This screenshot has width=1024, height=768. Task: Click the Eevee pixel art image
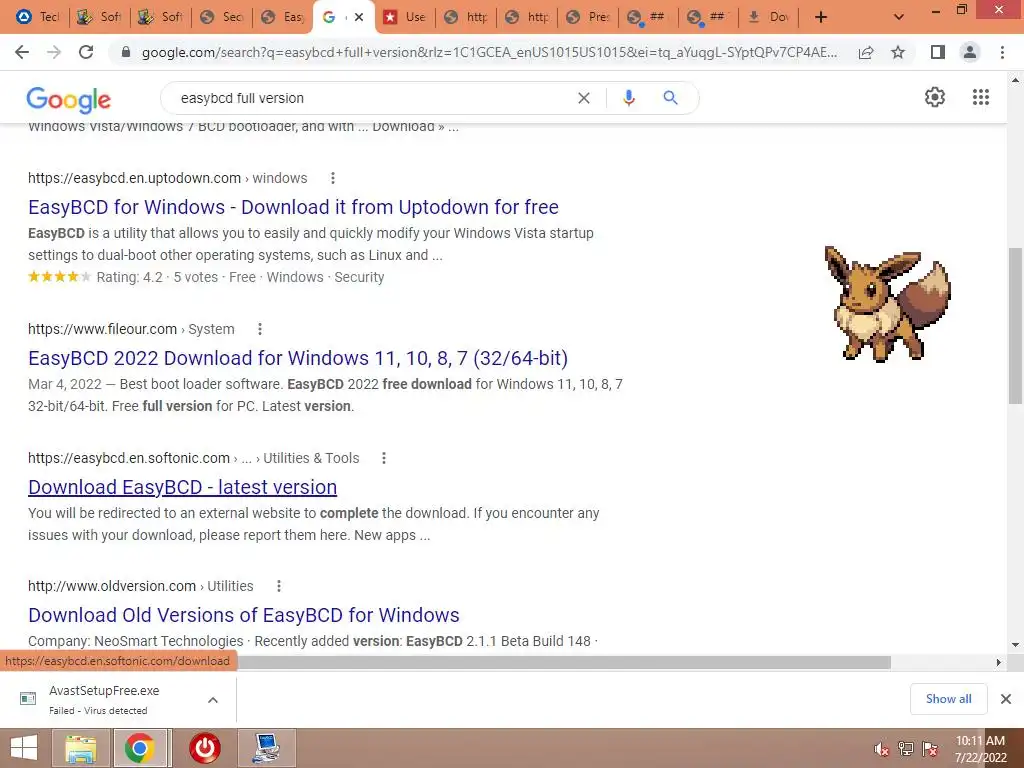click(888, 304)
